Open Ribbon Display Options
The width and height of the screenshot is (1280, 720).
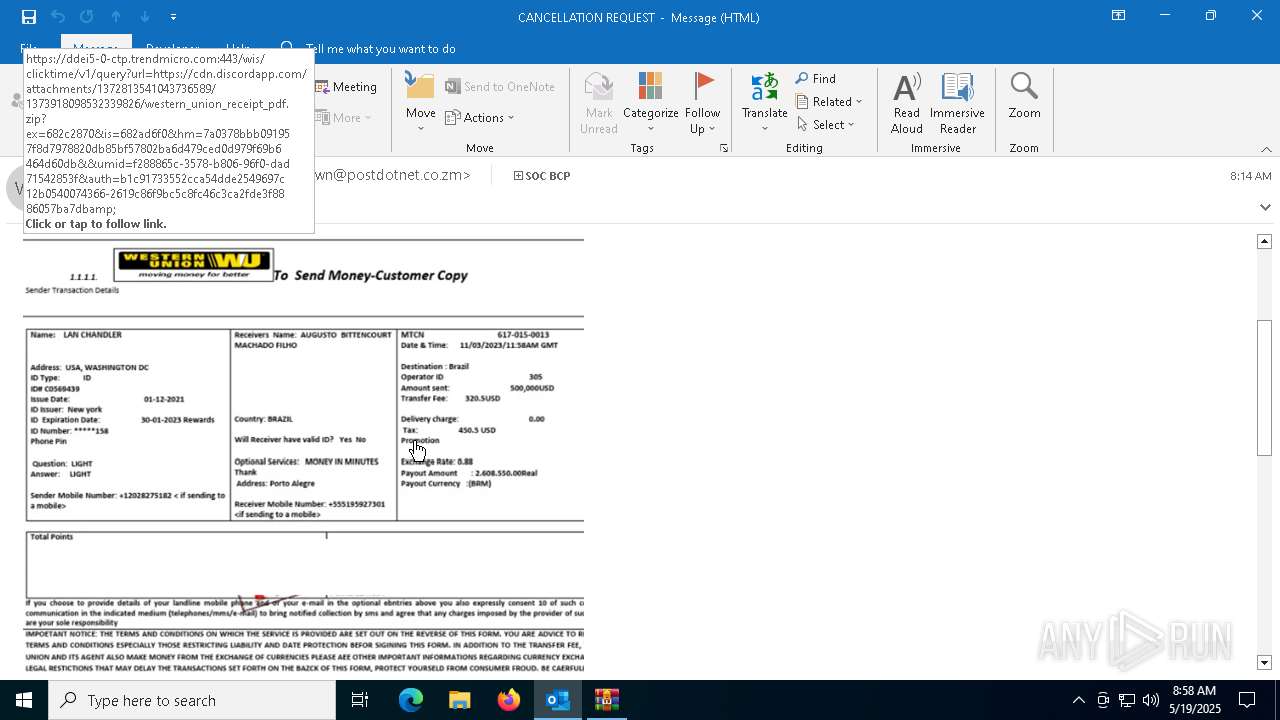[x=1118, y=16]
